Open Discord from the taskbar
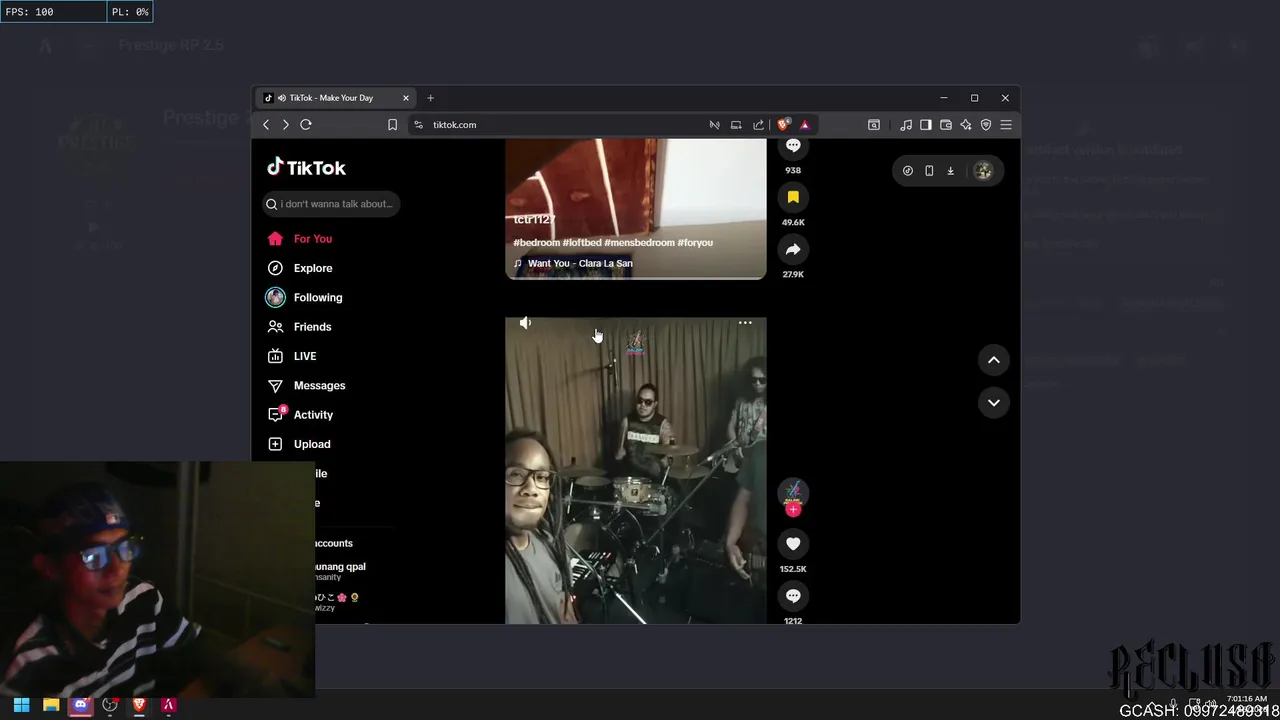Screen dimensions: 1280x720 coord(81,705)
